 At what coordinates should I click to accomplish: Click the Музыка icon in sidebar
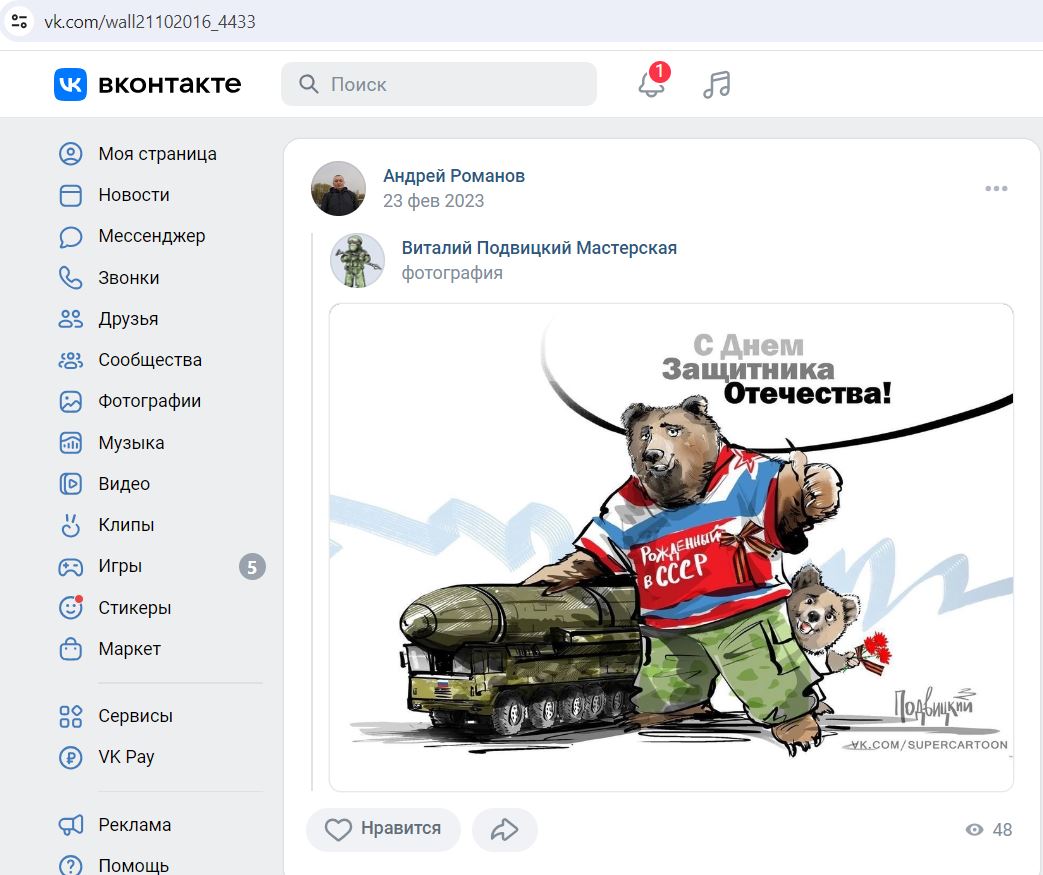(71, 442)
